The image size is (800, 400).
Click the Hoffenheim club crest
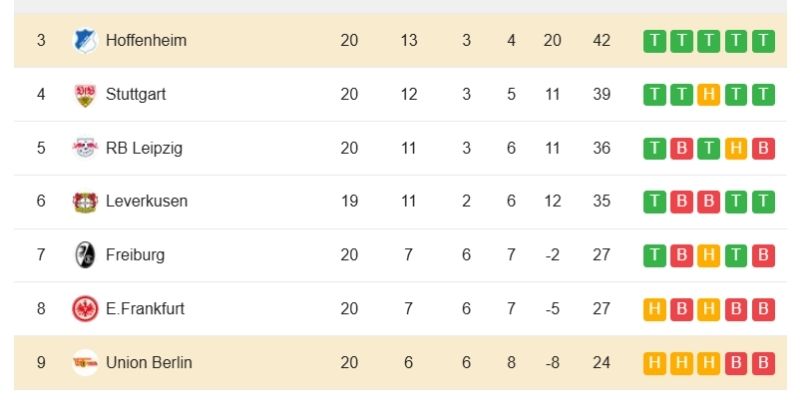[x=85, y=41]
